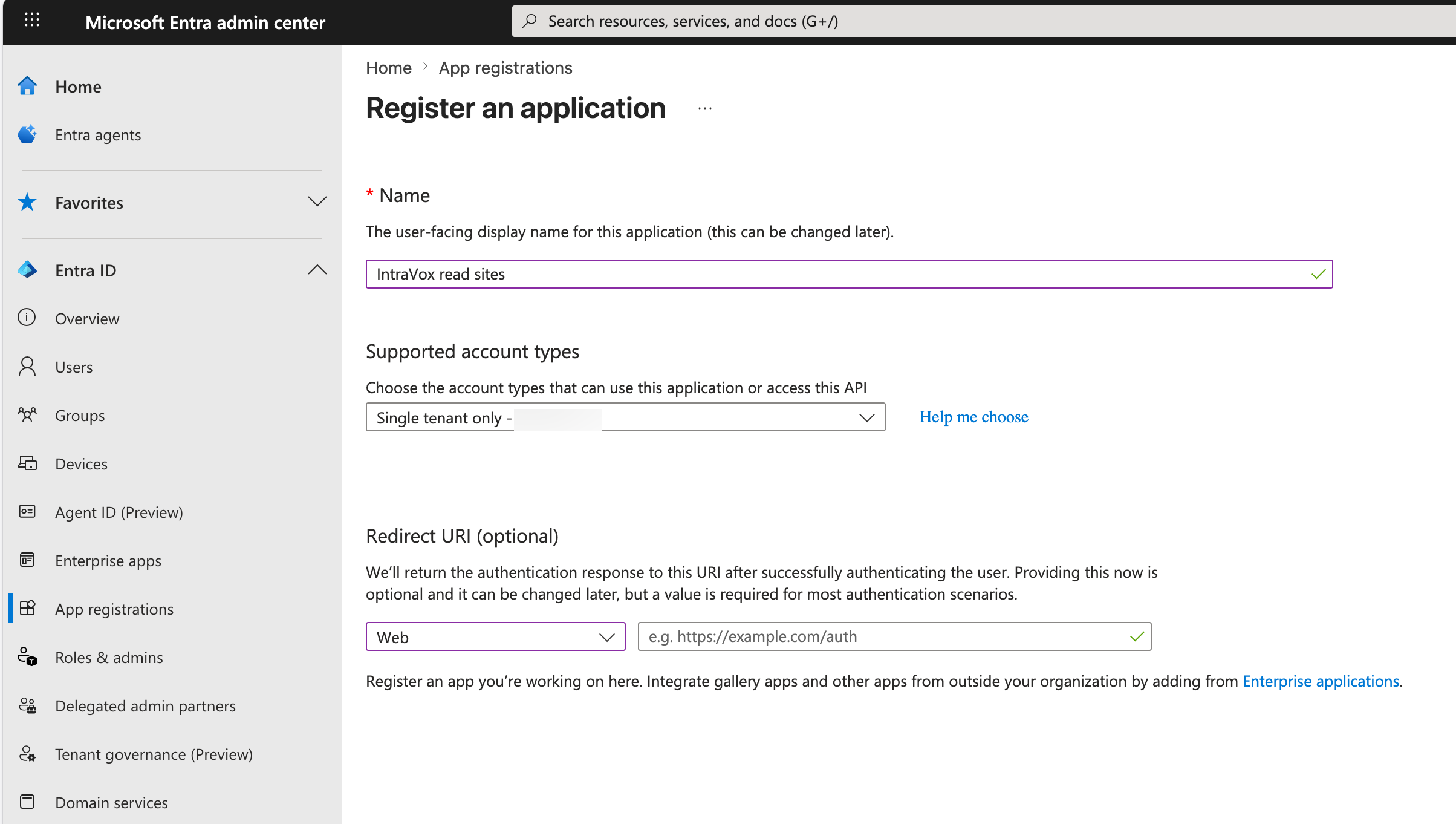Open Domain services menu item

tap(111, 803)
